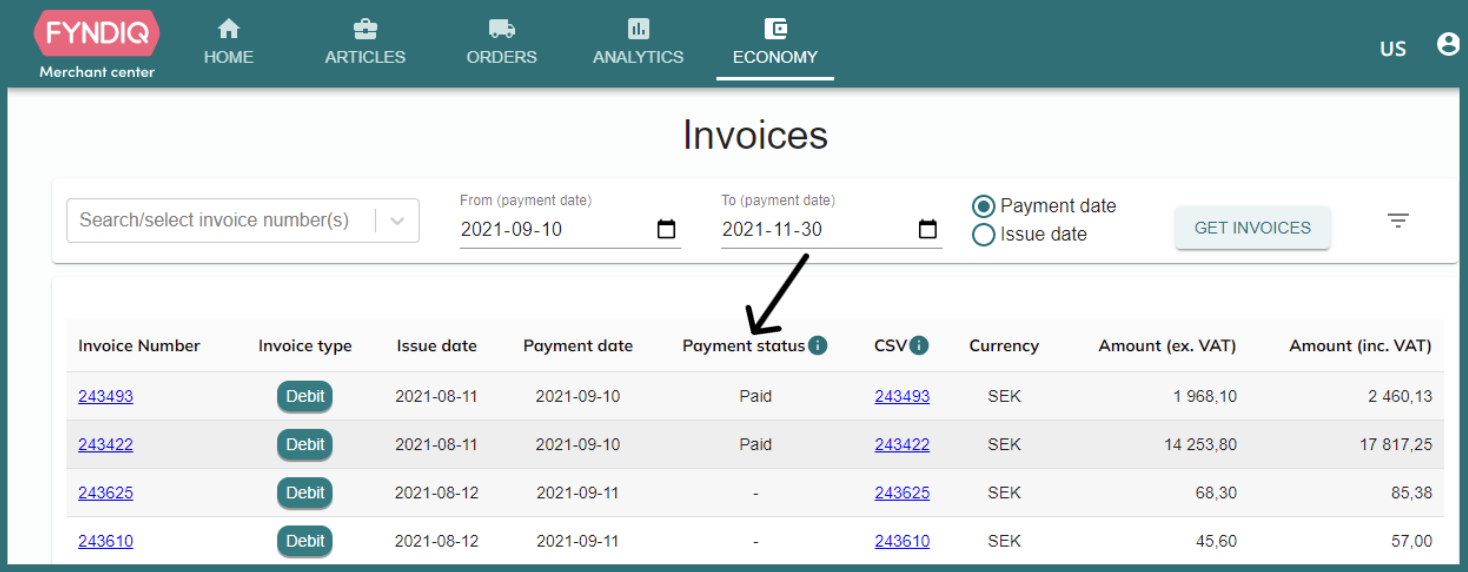Open the Orders section
This screenshot has width=1468, height=572.
coord(501,43)
